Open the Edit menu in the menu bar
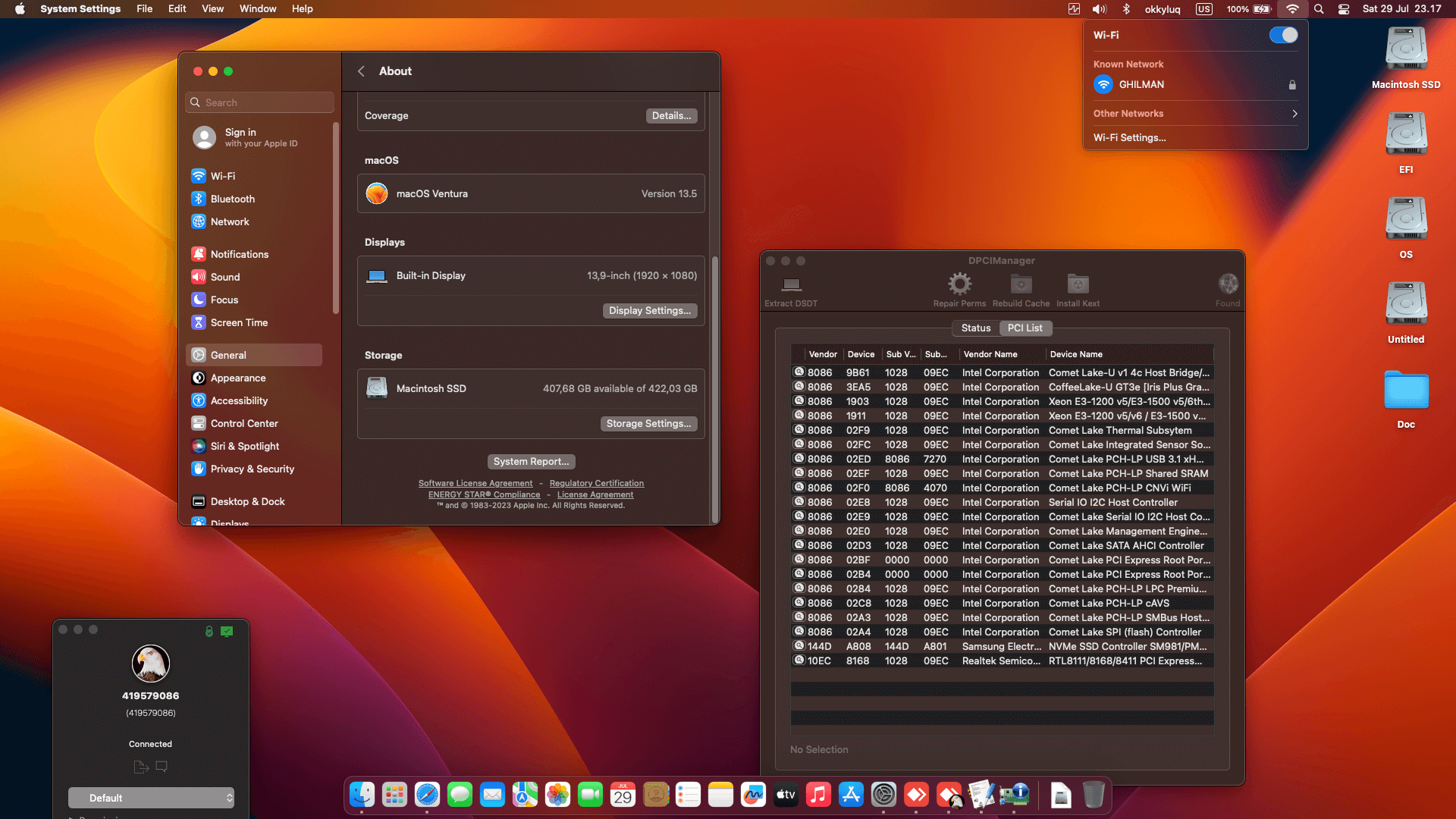Screen dimensions: 1456x819 click(x=177, y=9)
